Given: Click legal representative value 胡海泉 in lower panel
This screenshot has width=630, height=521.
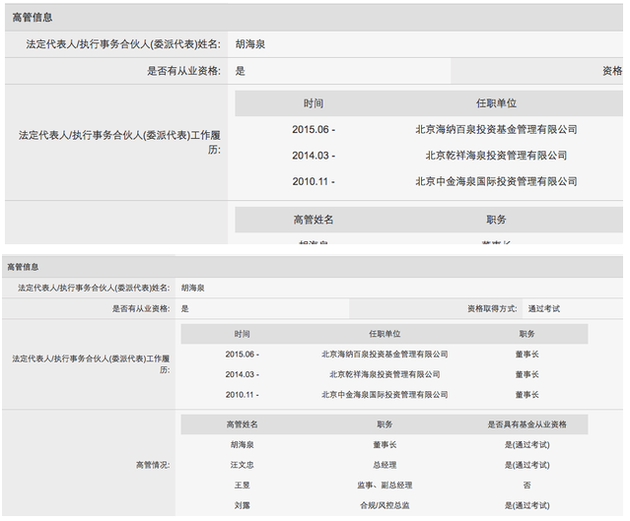Looking at the screenshot, I should [193, 288].
